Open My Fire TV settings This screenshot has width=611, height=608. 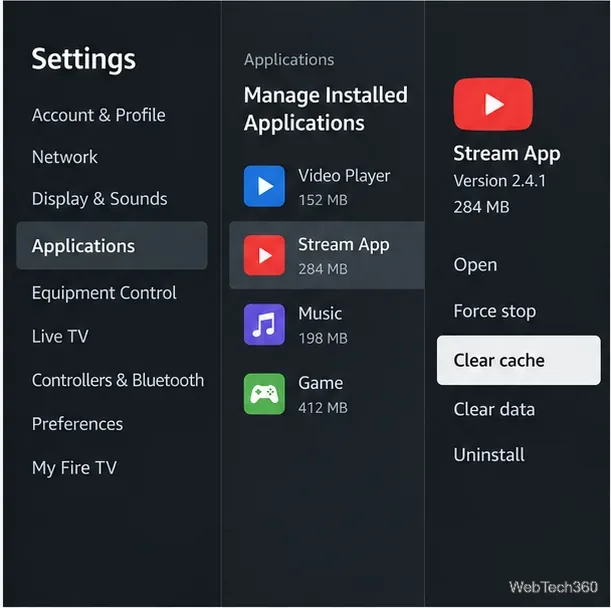[74, 468]
